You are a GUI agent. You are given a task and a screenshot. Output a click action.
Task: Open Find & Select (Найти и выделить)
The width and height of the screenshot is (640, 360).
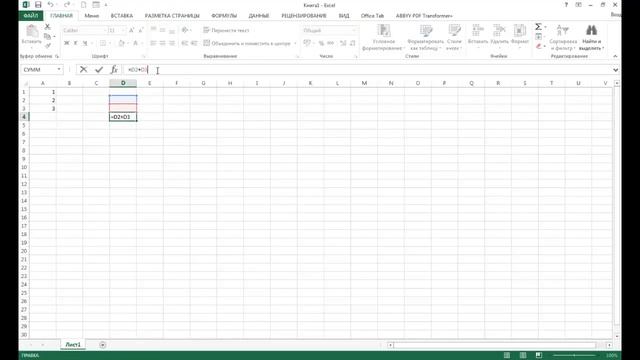[x=591, y=38]
